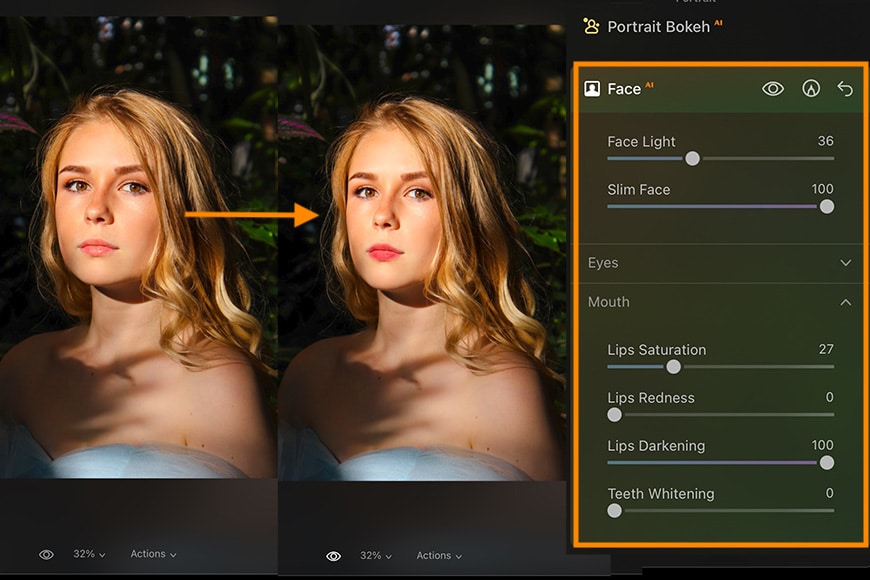Click the Teeth Whitening value 0
870x580 pixels.
[829, 493]
